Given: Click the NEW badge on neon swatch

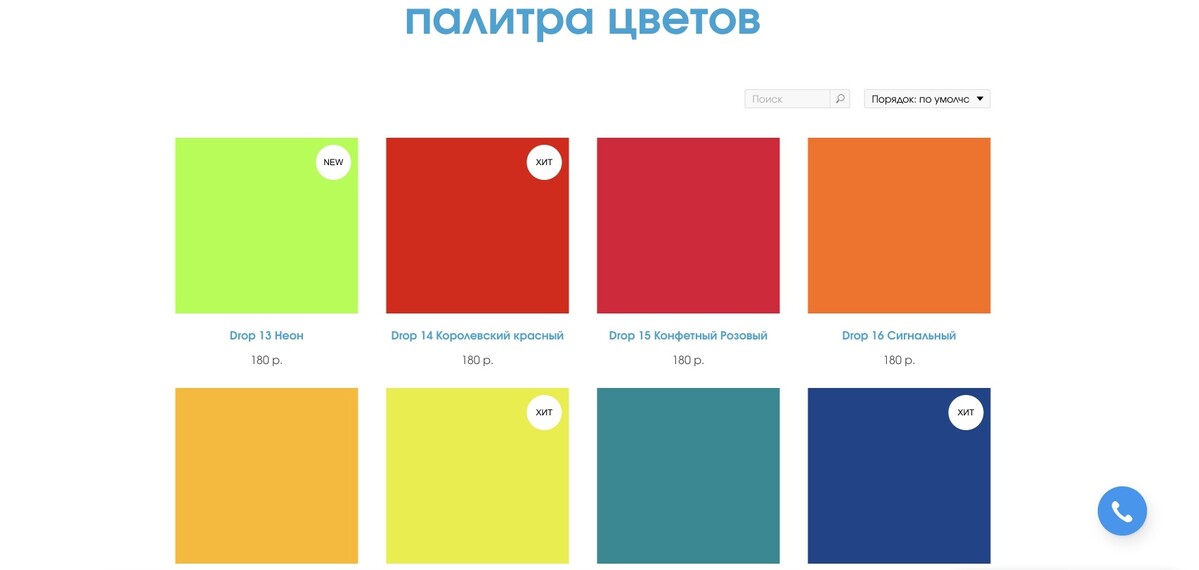Looking at the screenshot, I should point(333,162).
